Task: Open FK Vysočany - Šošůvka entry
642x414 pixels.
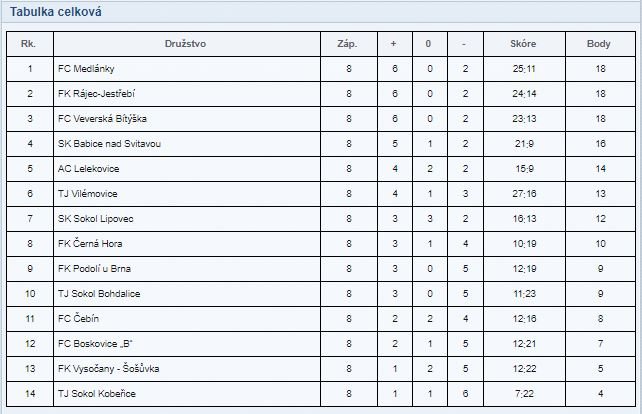Action: (x=108, y=369)
